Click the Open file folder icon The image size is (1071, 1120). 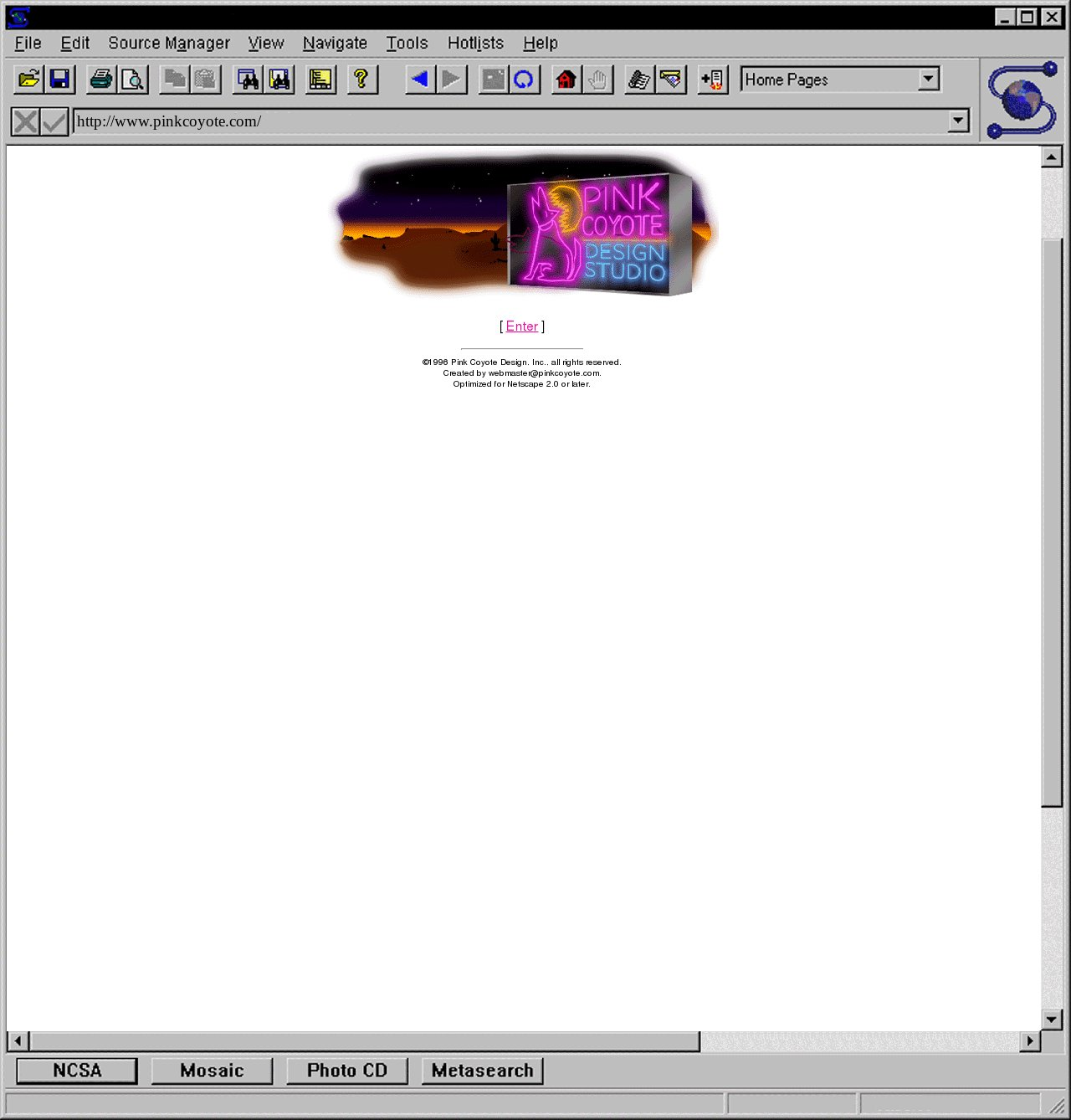[x=28, y=80]
